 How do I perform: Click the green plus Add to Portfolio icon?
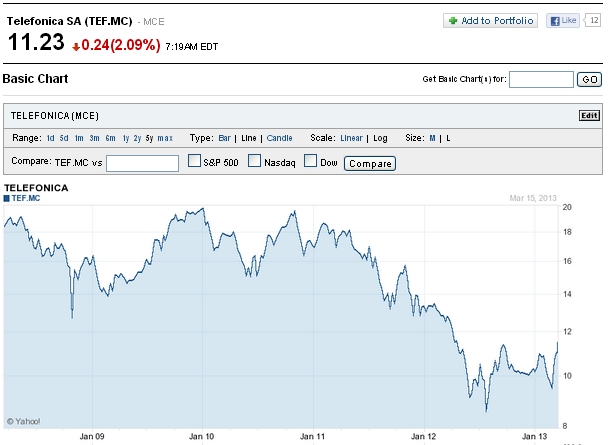coord(452,21)
